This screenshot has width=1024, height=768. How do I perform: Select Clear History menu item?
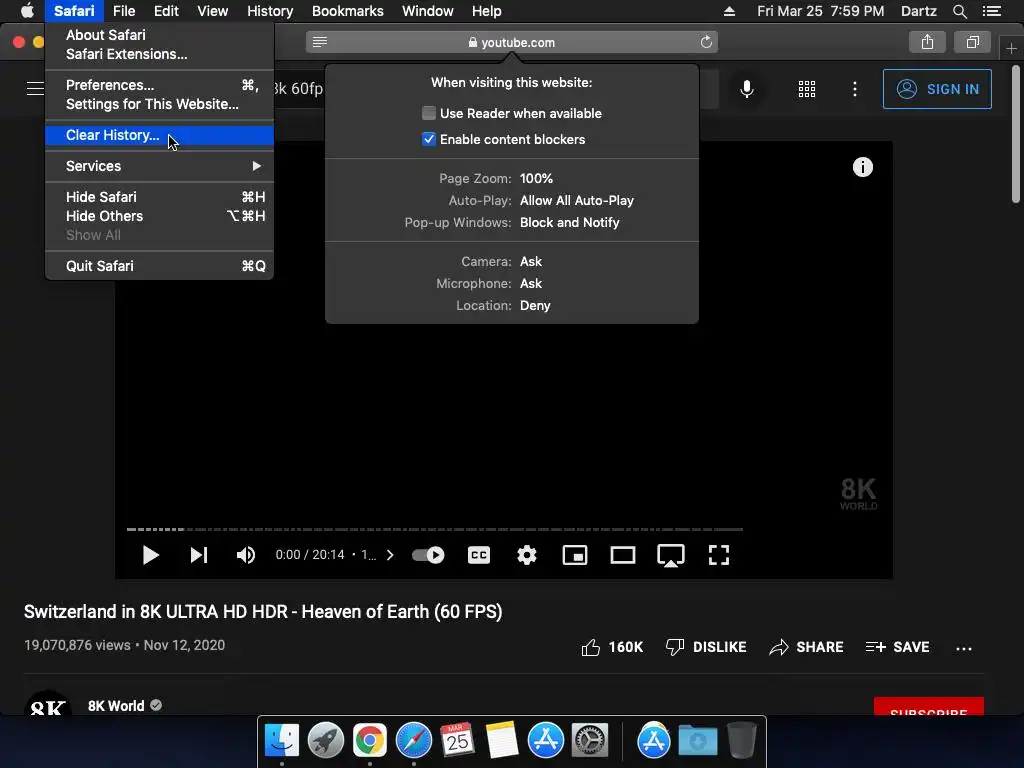[159, 135]
